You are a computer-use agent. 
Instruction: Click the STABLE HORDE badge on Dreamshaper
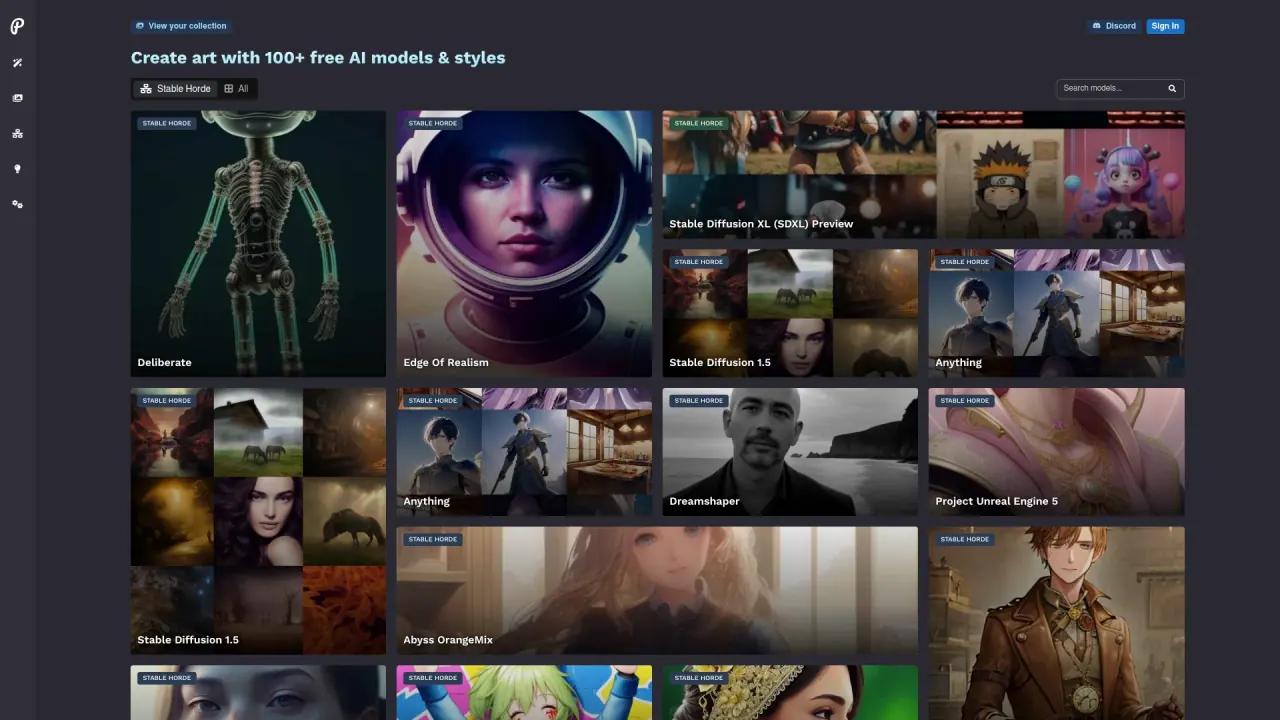point(699,401)
